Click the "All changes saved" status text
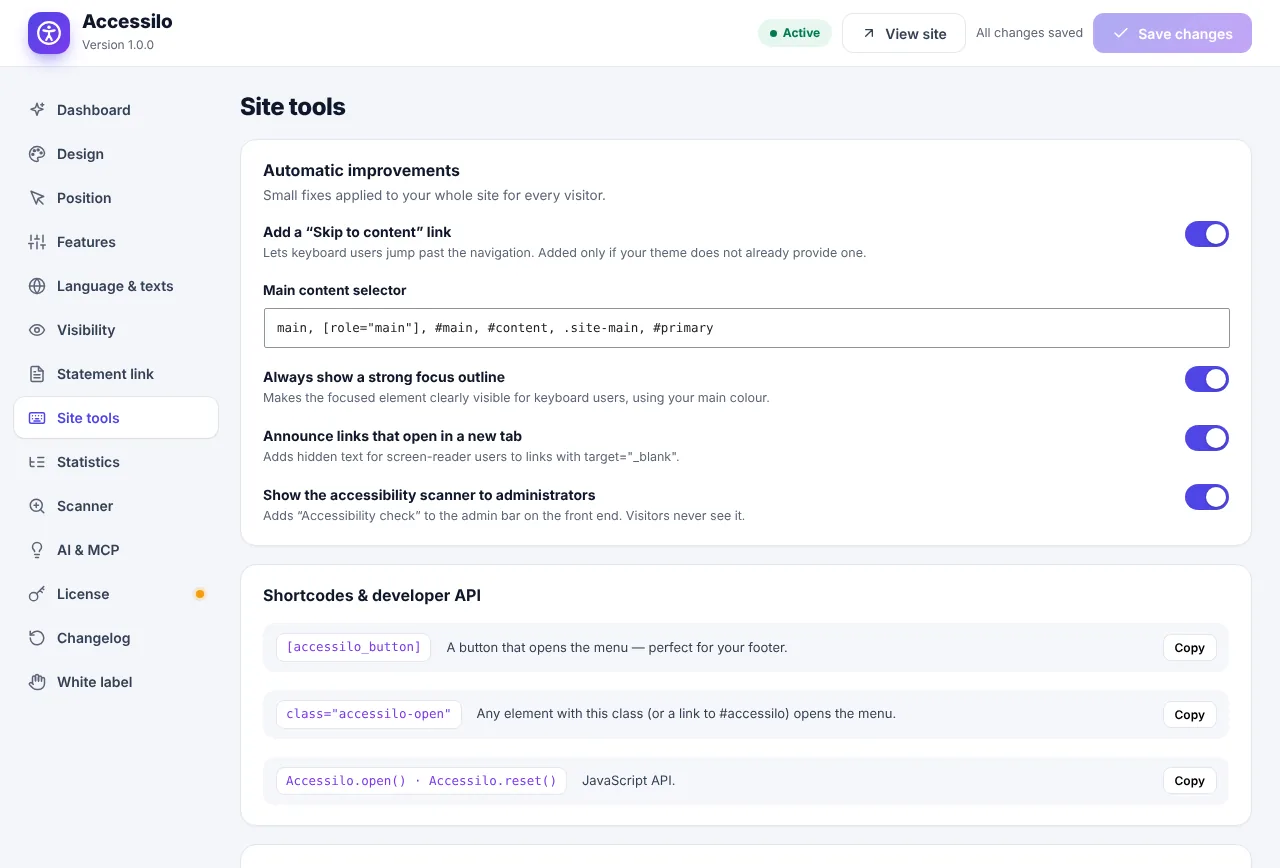 tap(1029, 33)
